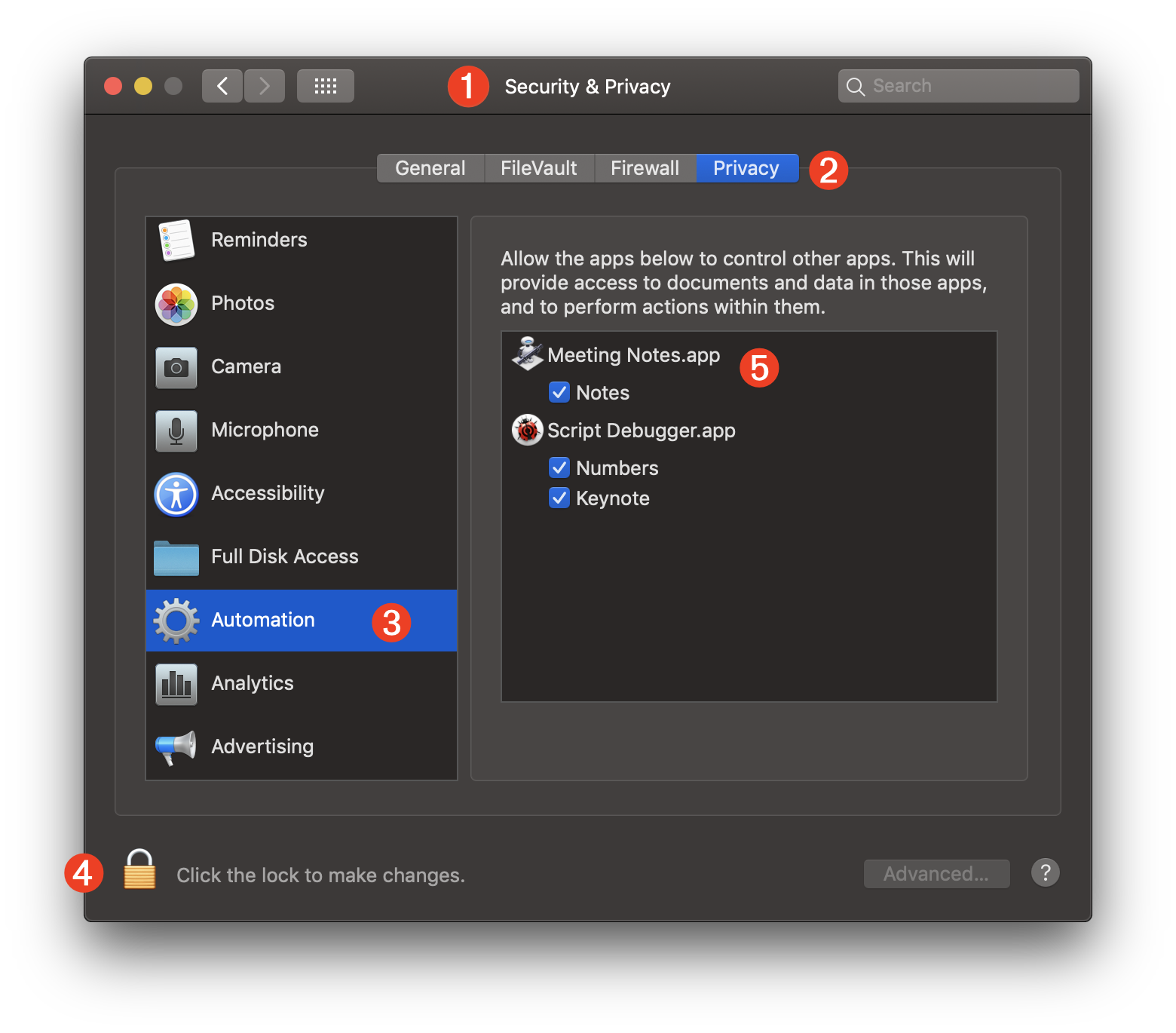Click the Accessibility icon
Image resolution: width=1176 pixels, height=1033 pixels.
coord(175,493)
